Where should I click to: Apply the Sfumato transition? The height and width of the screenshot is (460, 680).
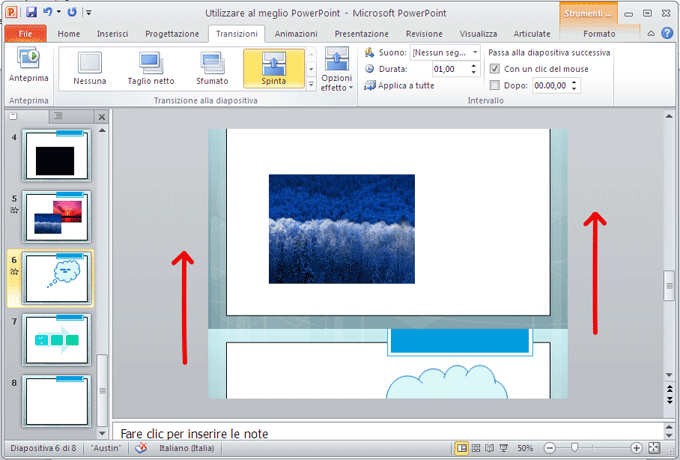[212, 69]
